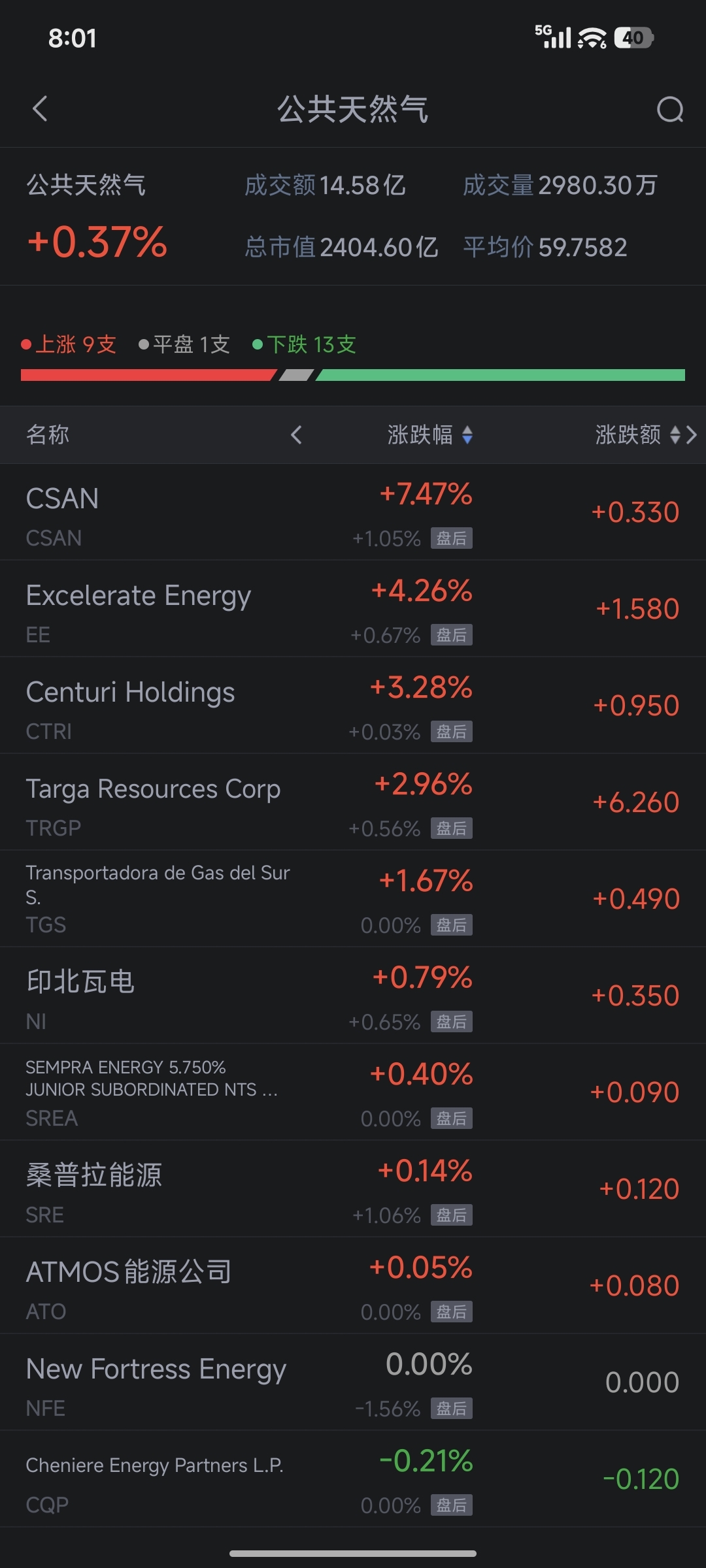Open Targa Resources Corp stock
Image resolution: width=706 pixels, height=1568 pixels.
[x=154, y=802]
